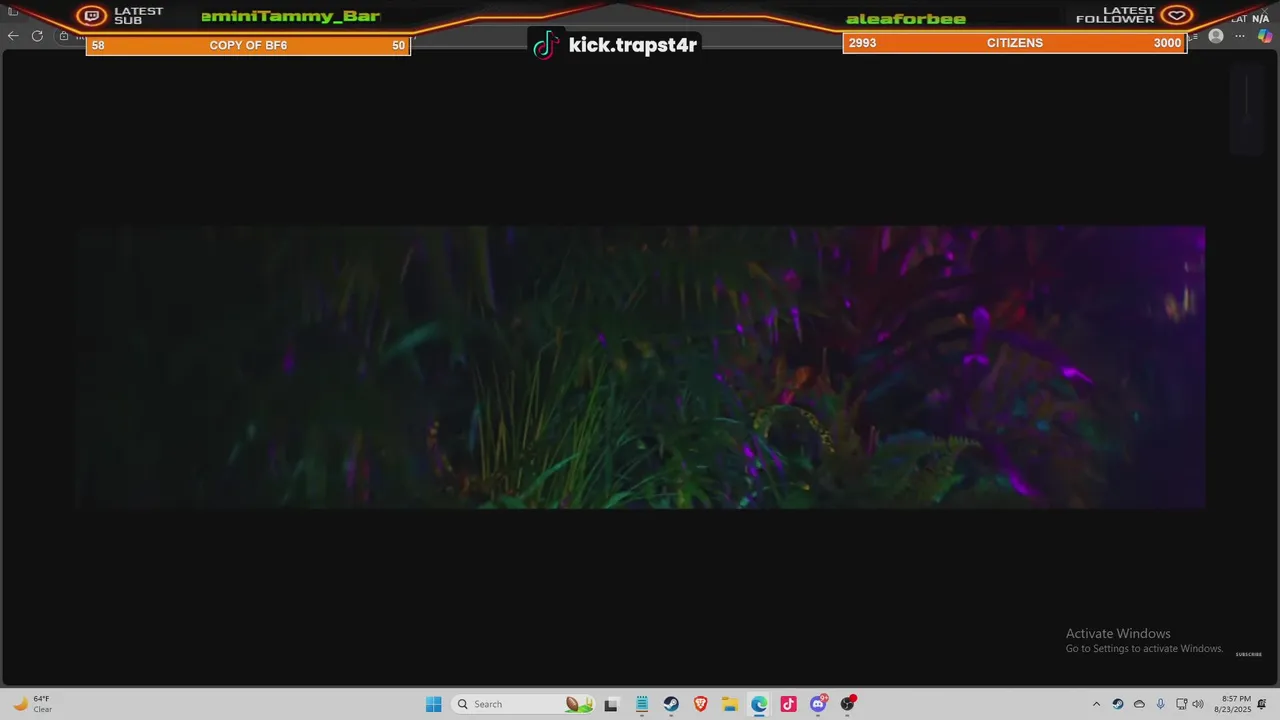This screenshot has width=1280, height=720.
Task: Open the notification bell icon
Action: [1263, 704]
